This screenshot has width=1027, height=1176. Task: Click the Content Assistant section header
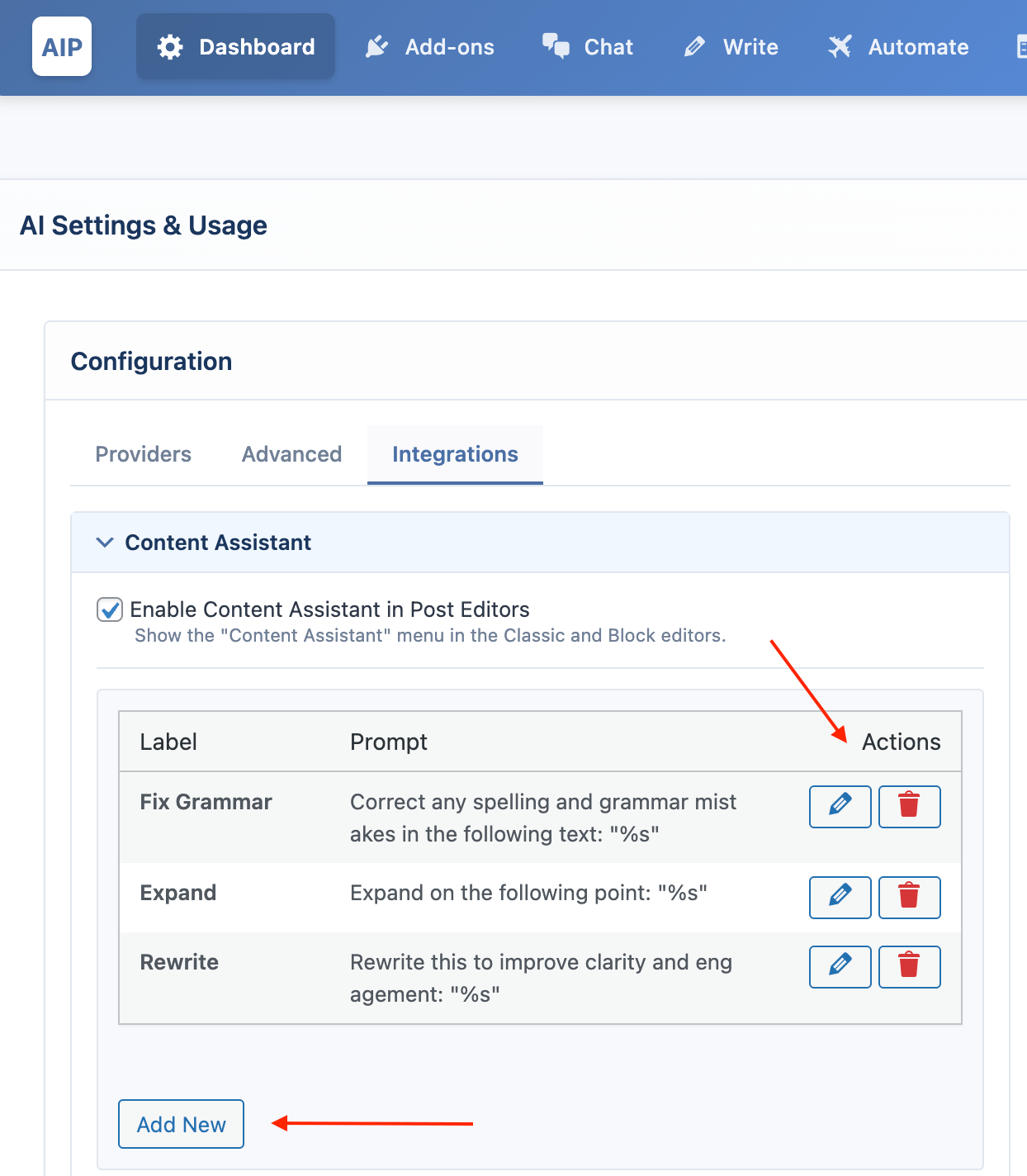point(540,543)
